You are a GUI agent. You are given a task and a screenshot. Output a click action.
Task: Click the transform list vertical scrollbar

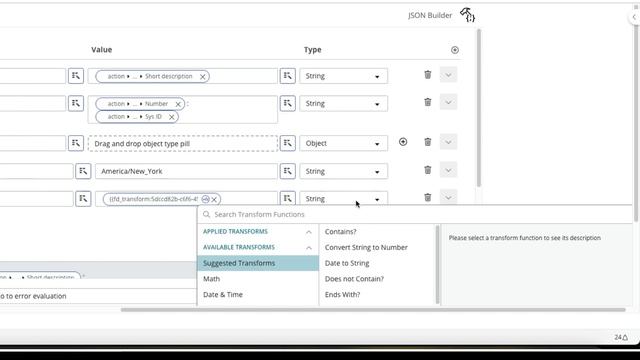[x=438, y=264]
